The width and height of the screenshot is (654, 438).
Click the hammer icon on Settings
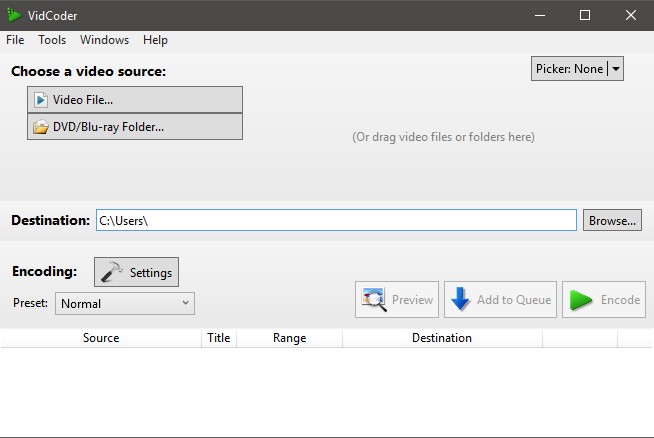click(112, 272)
